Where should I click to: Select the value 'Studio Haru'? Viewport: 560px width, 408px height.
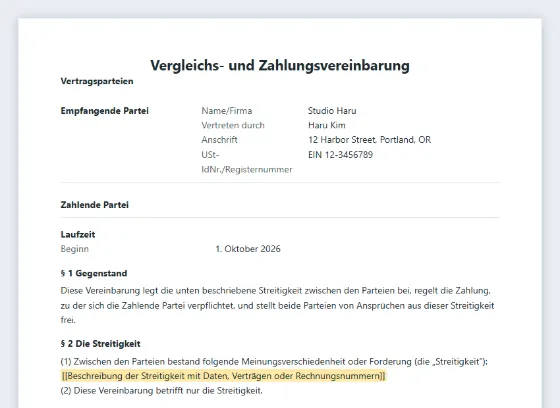coord(332,111)
